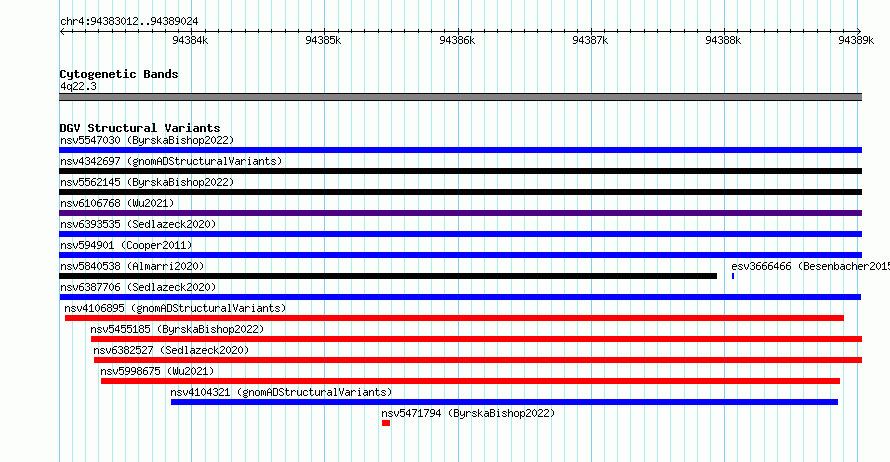Select the red bar for nsv6382527
890x462 pixels.
click(478, 360)
